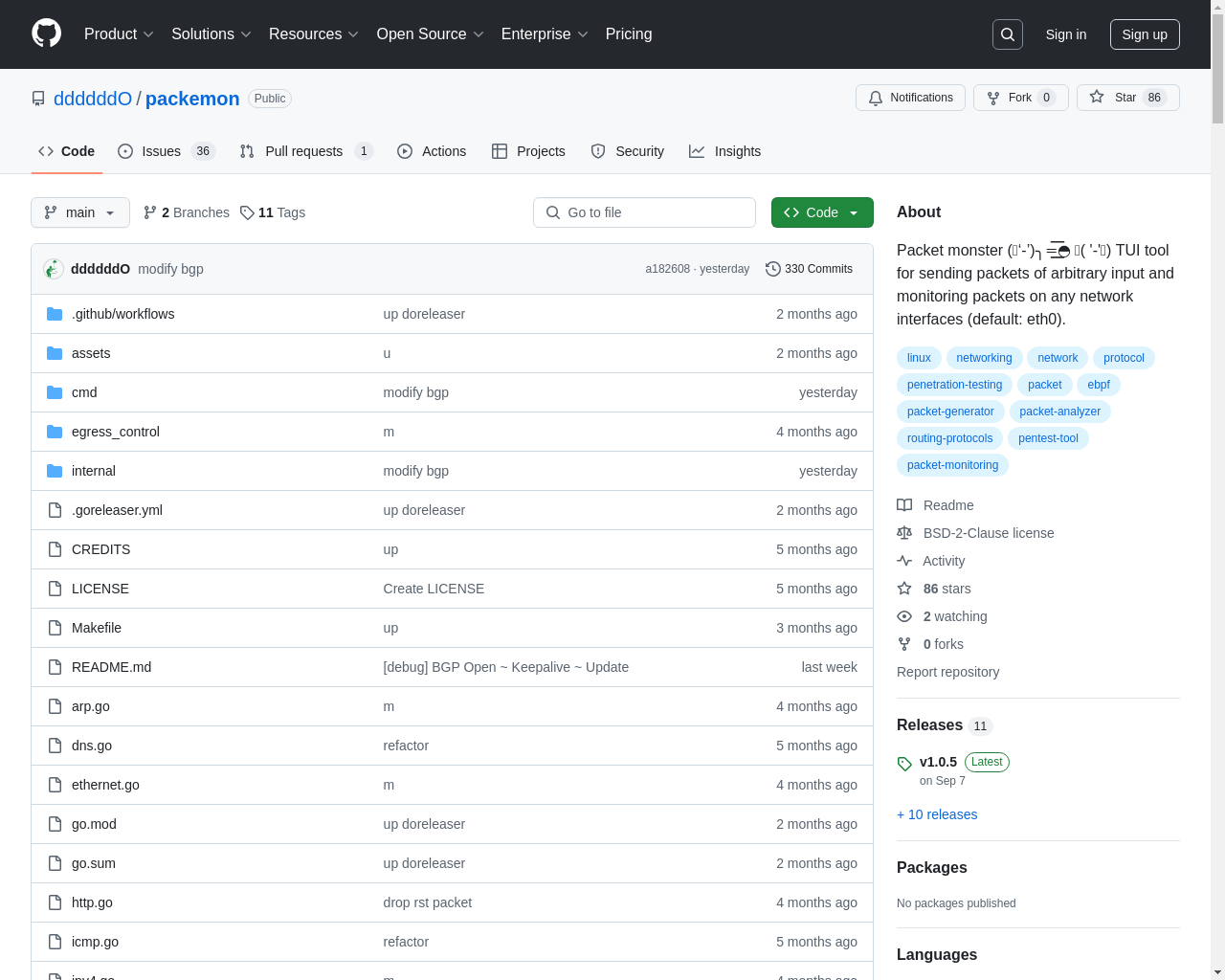This screenshot has height=980, width=1225.
Task: Open the Insights tab
Action: [725, 151]
